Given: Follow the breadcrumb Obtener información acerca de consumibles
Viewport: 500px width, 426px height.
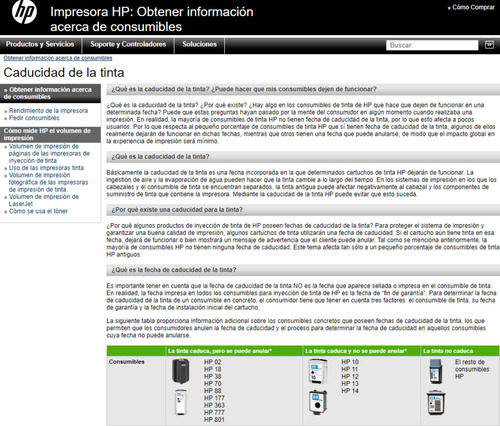Looking at the screenshot, I should coord(58,58).
